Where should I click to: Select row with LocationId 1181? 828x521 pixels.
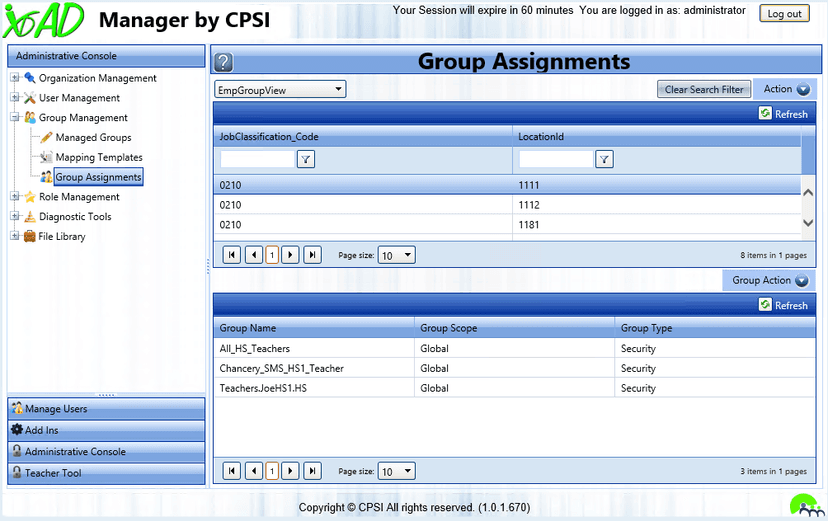[507, 224]
